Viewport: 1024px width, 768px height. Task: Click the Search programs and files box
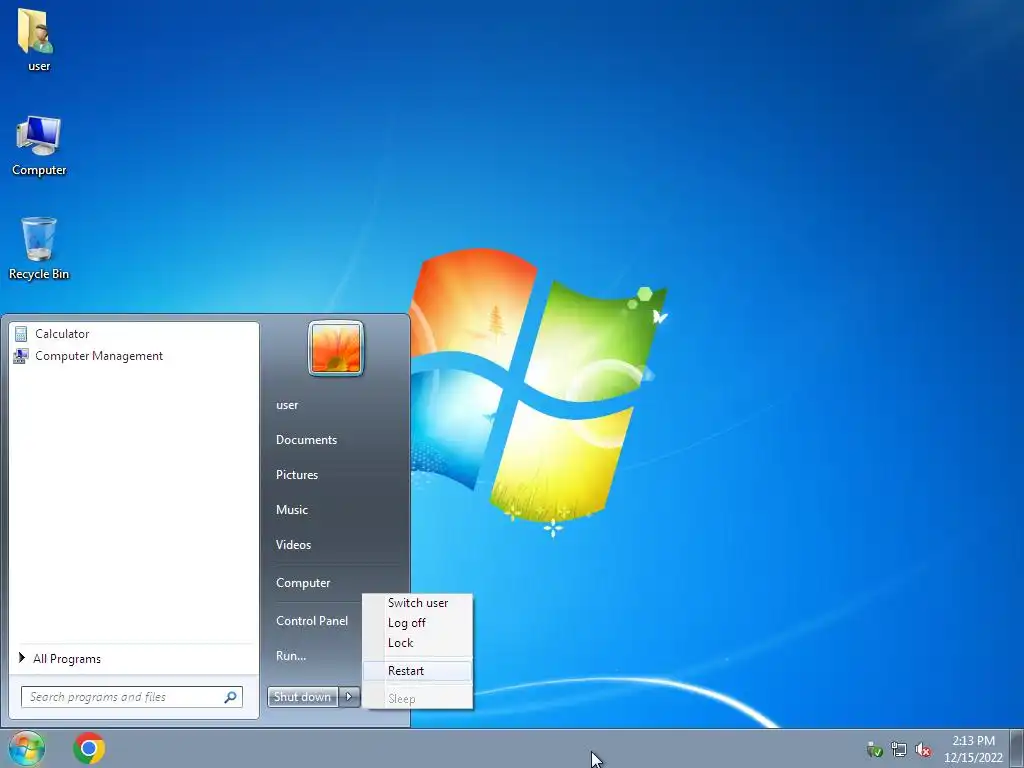pyautogui.click(x=131, y=697)
